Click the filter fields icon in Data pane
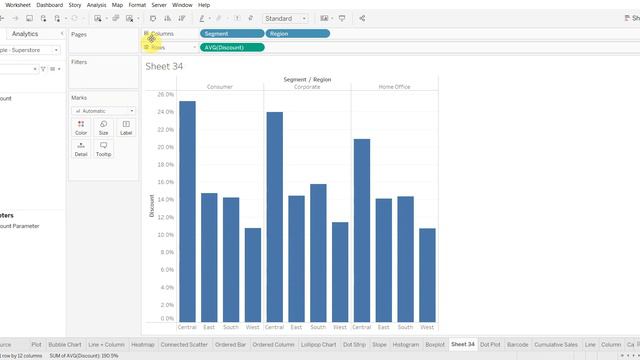This screenshot has height=360, width=640. (43, 69)
